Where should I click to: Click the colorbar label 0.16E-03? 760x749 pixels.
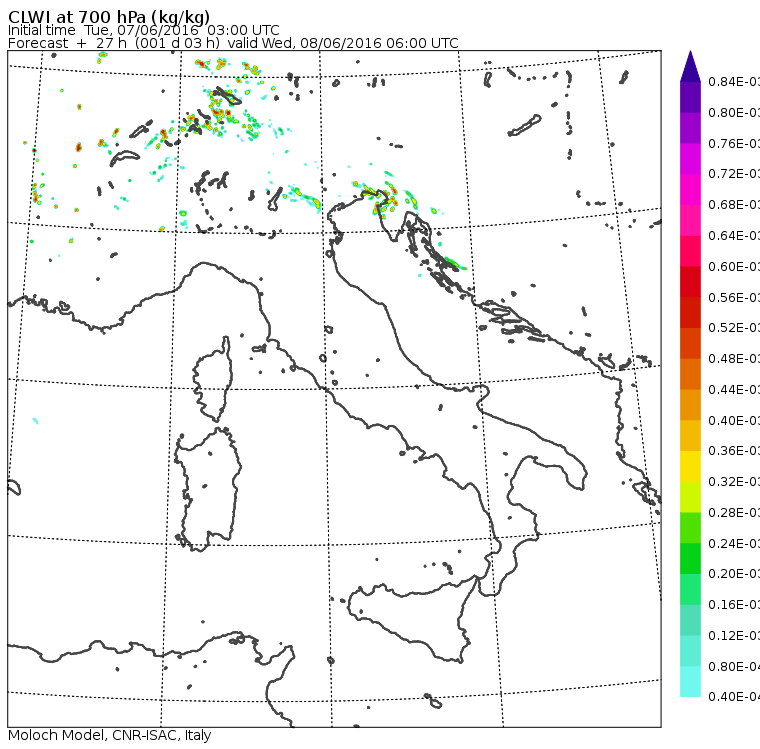734,605
